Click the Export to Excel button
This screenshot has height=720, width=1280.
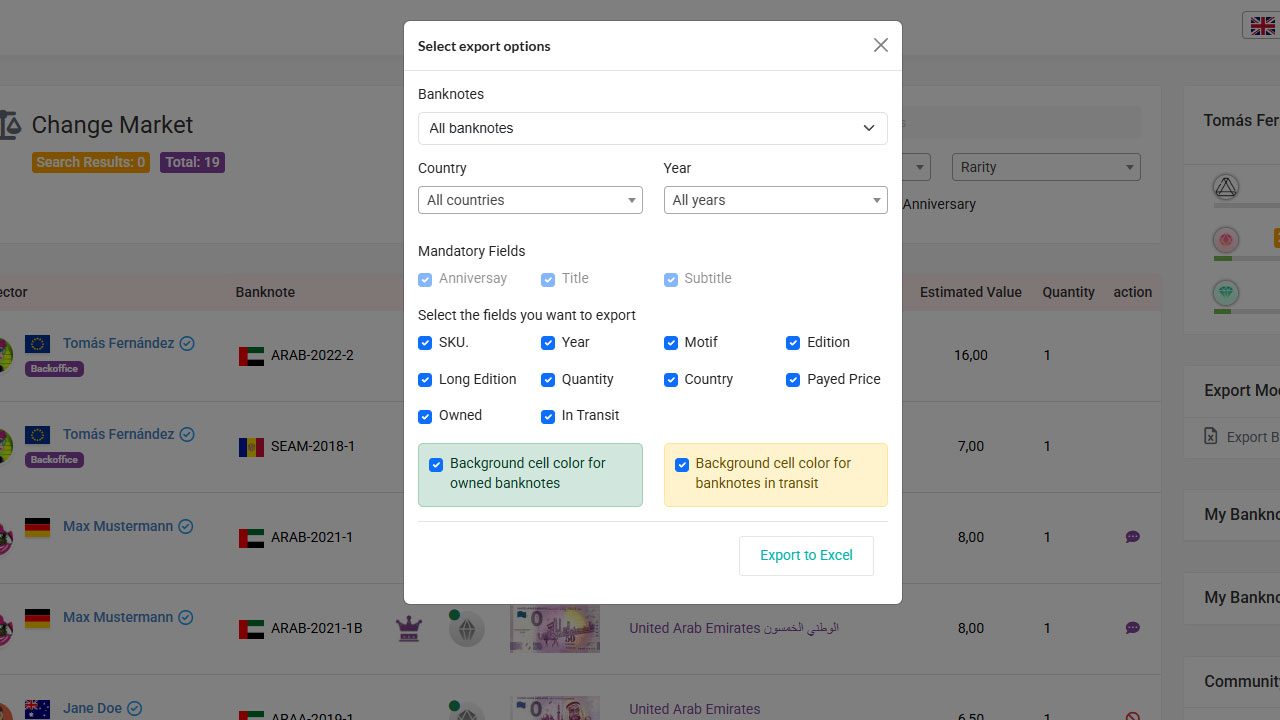pyautogui.click(x=806, y=555)
